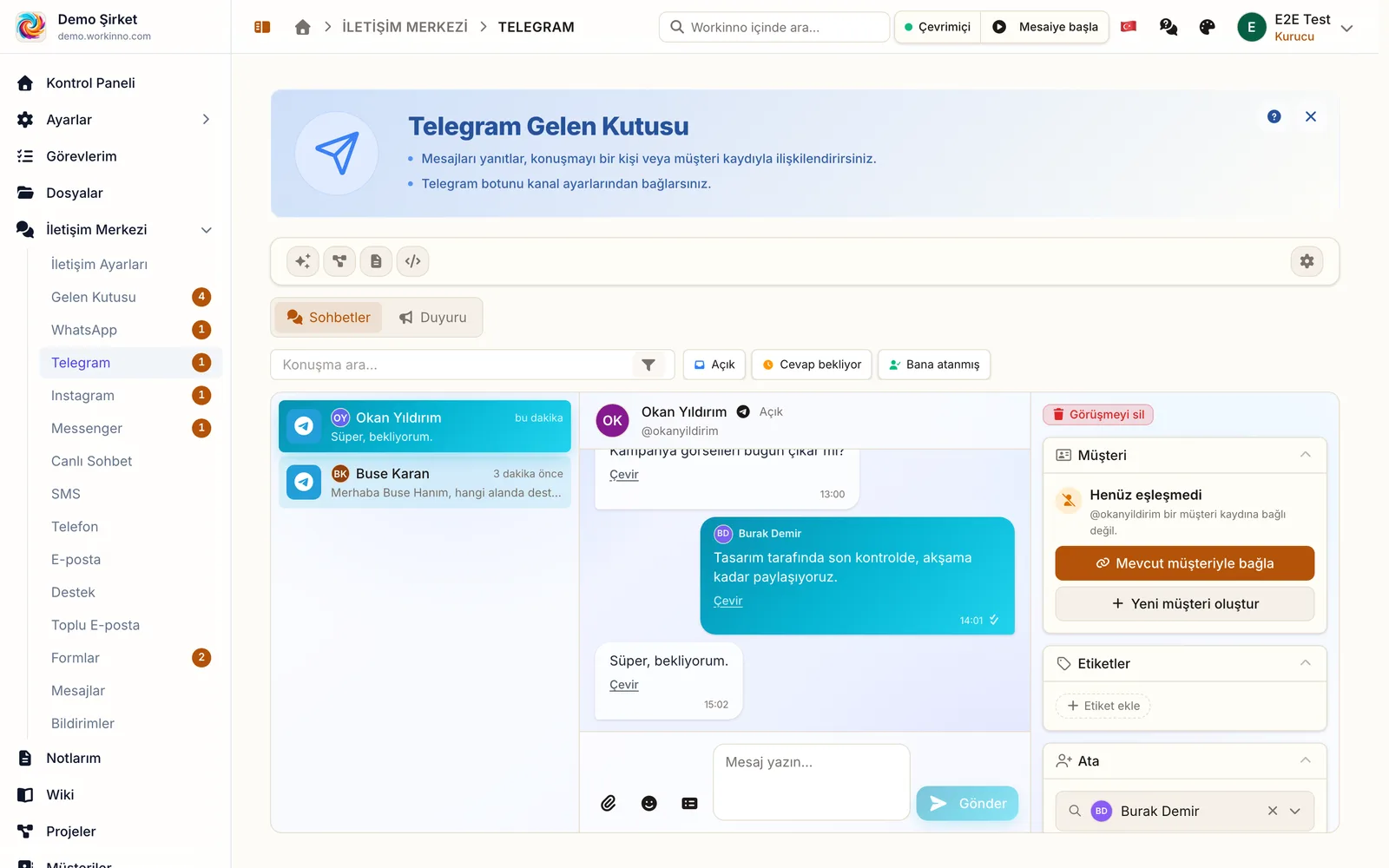This screenshot has height=868, width=1389.
Task: Translate the Süper, bekliyorum message with Çevir
Action: coord(624,685)
